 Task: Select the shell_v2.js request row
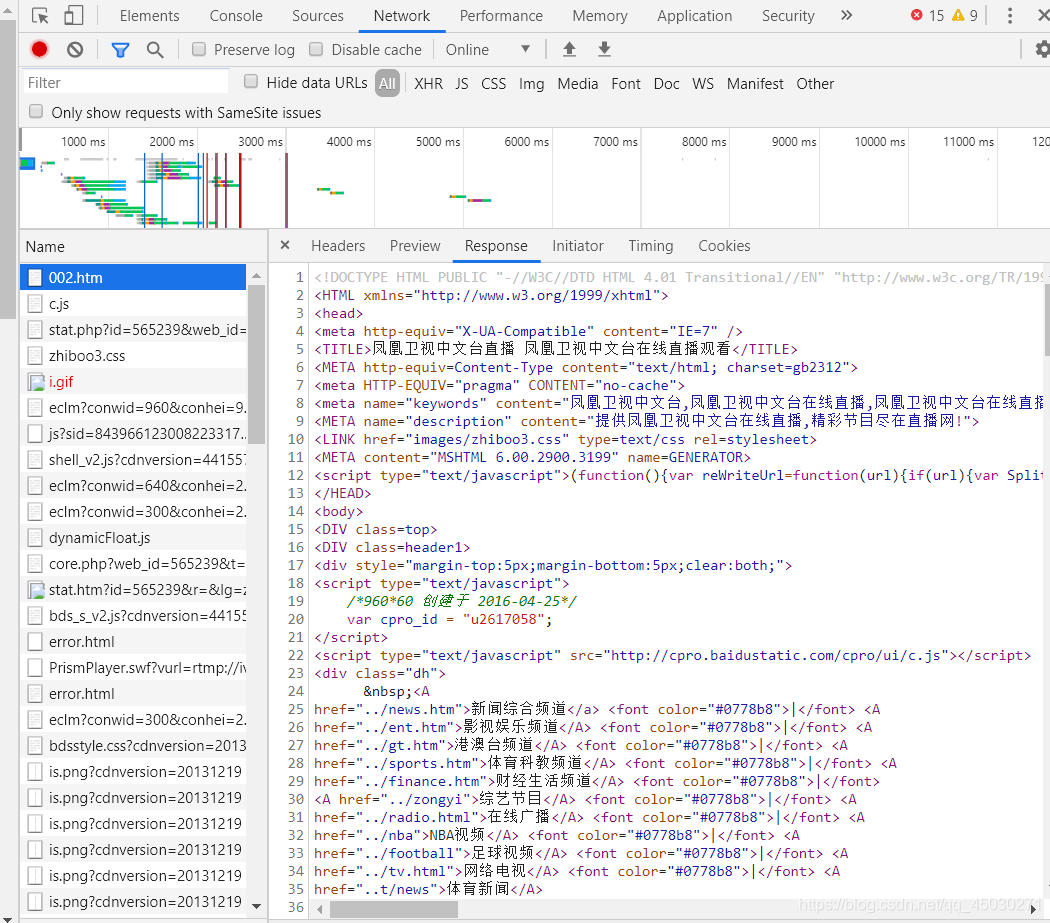[133, 459]
